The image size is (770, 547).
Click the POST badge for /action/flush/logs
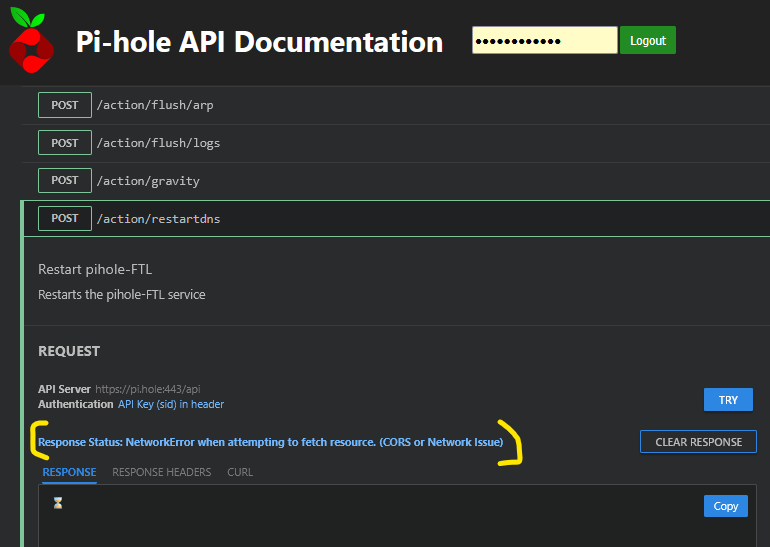click(64, 143)
